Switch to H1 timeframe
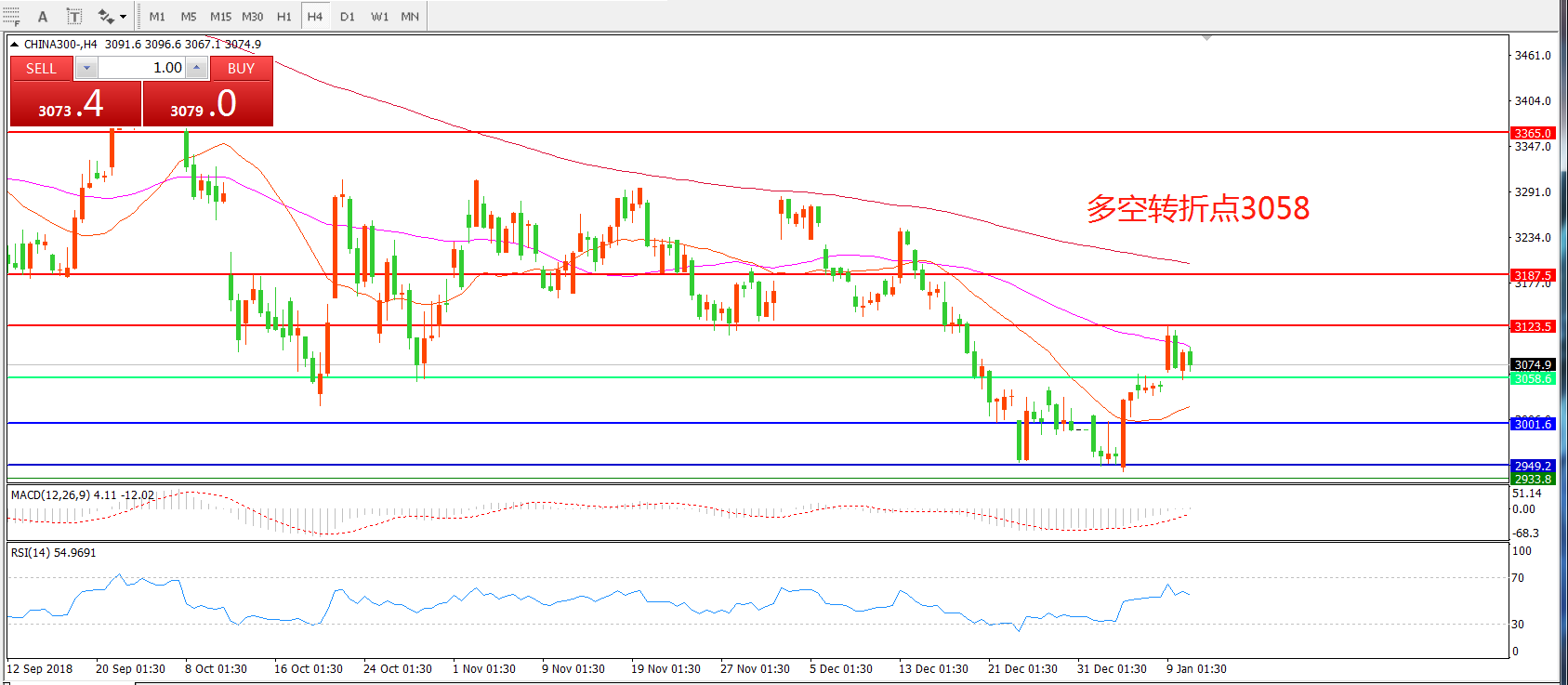 (x=283, y=16)
